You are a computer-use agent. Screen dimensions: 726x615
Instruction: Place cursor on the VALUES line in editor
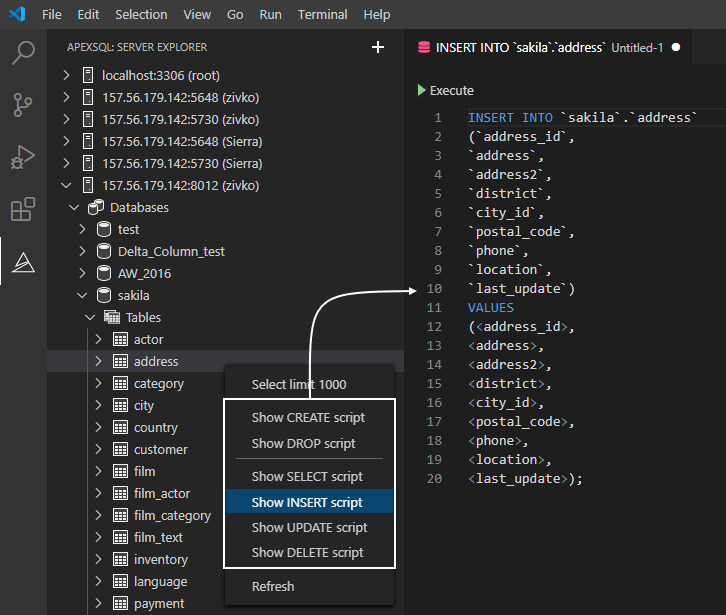tap(491, 308)
